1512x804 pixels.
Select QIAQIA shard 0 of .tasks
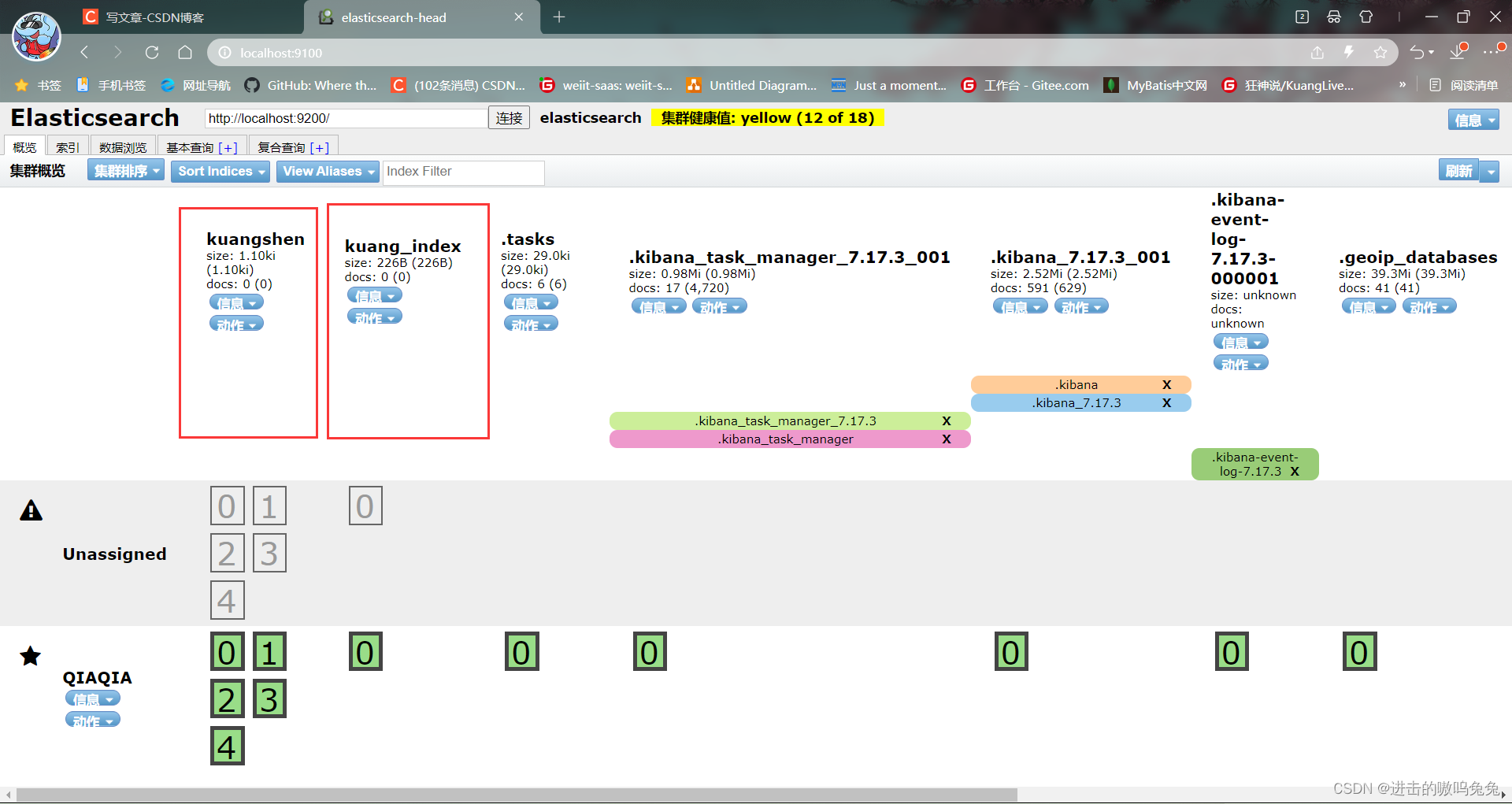pos(521,652)
